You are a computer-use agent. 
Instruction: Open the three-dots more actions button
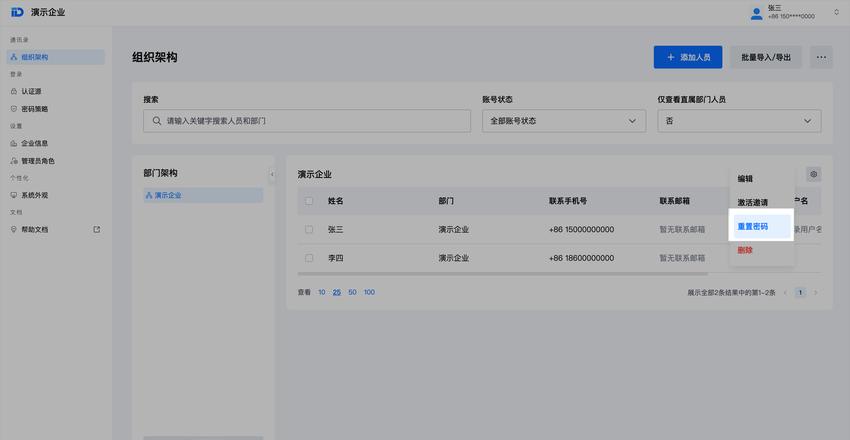pyautogui.click(x=821, y=57)
